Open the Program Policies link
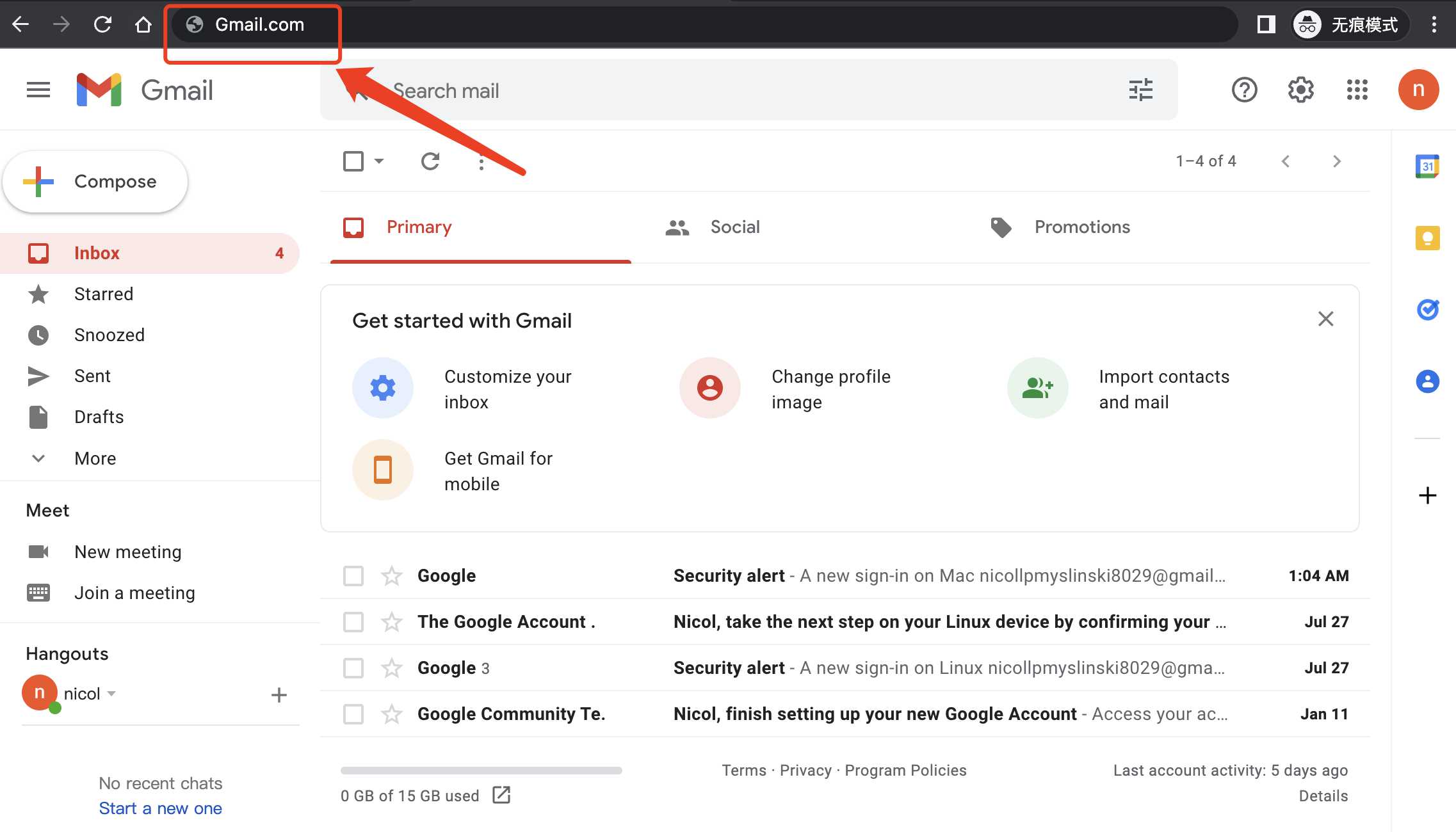The image size is (1456, 832). click(x=905, y=770)
